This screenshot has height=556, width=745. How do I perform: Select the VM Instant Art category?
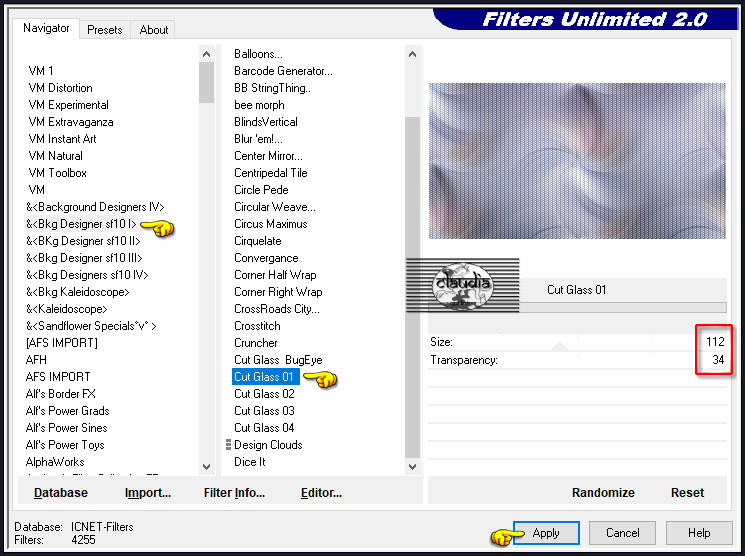pos(62,139)
